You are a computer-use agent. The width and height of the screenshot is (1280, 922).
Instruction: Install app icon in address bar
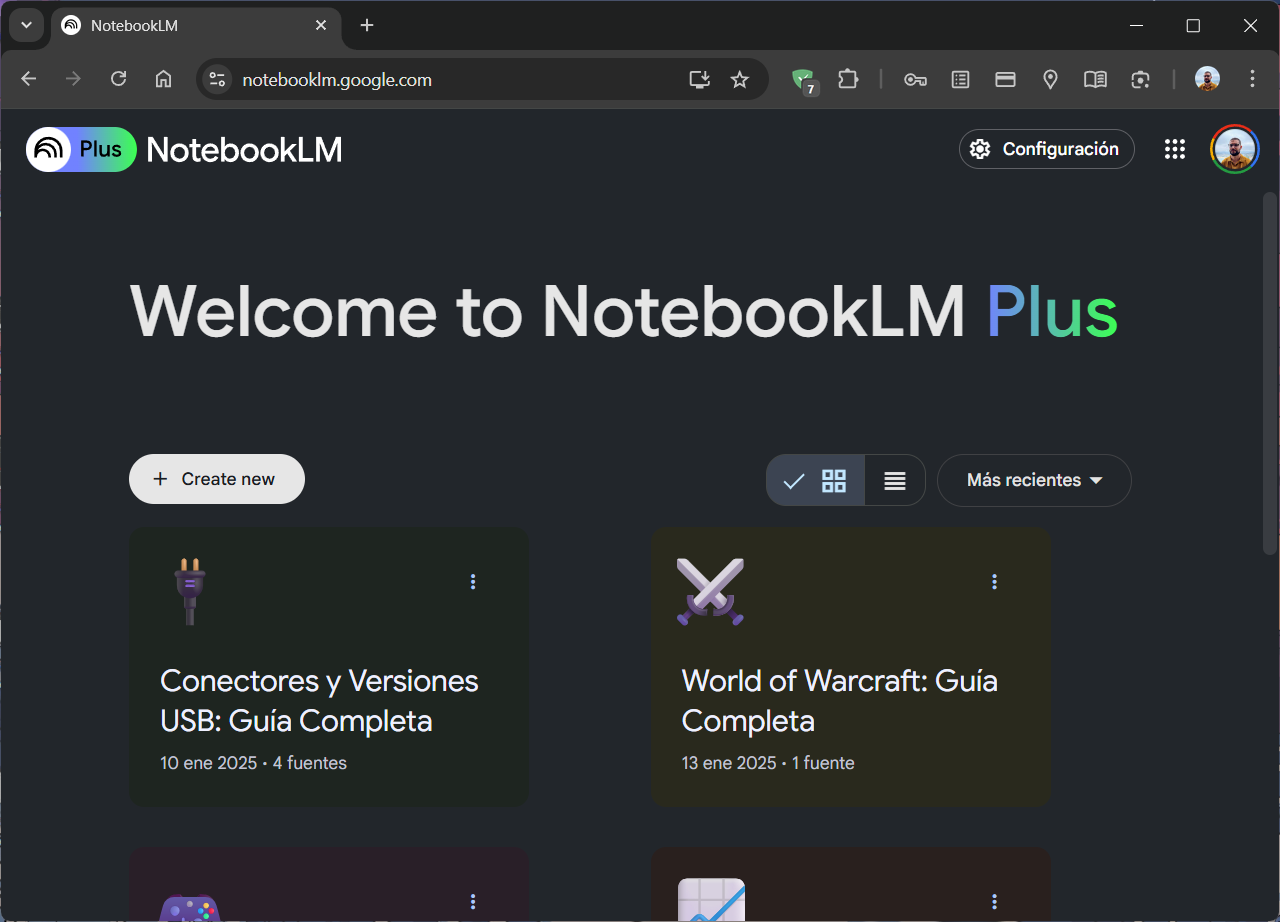coord(700,79)
